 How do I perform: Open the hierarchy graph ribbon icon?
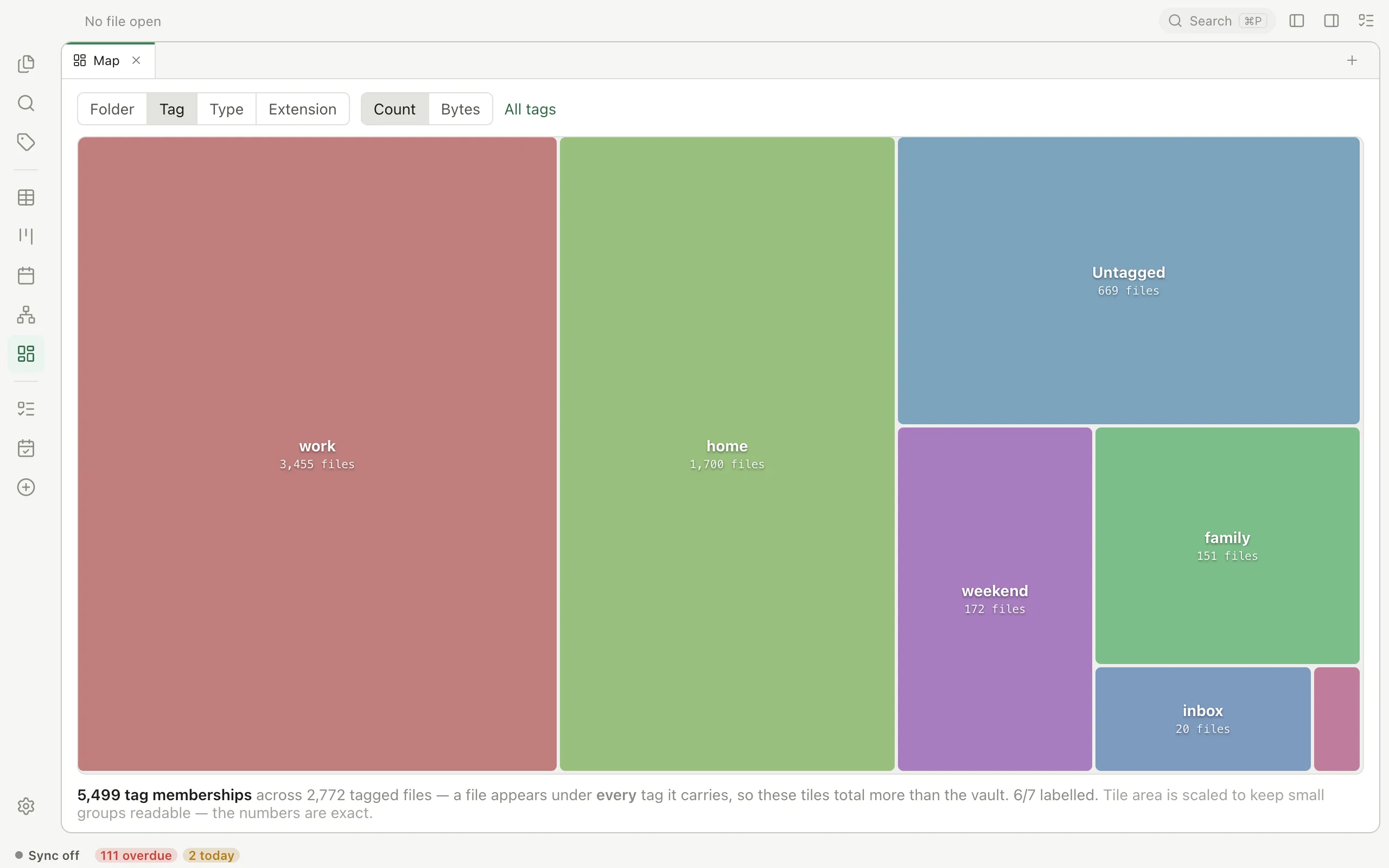click(x=26, y=315)
